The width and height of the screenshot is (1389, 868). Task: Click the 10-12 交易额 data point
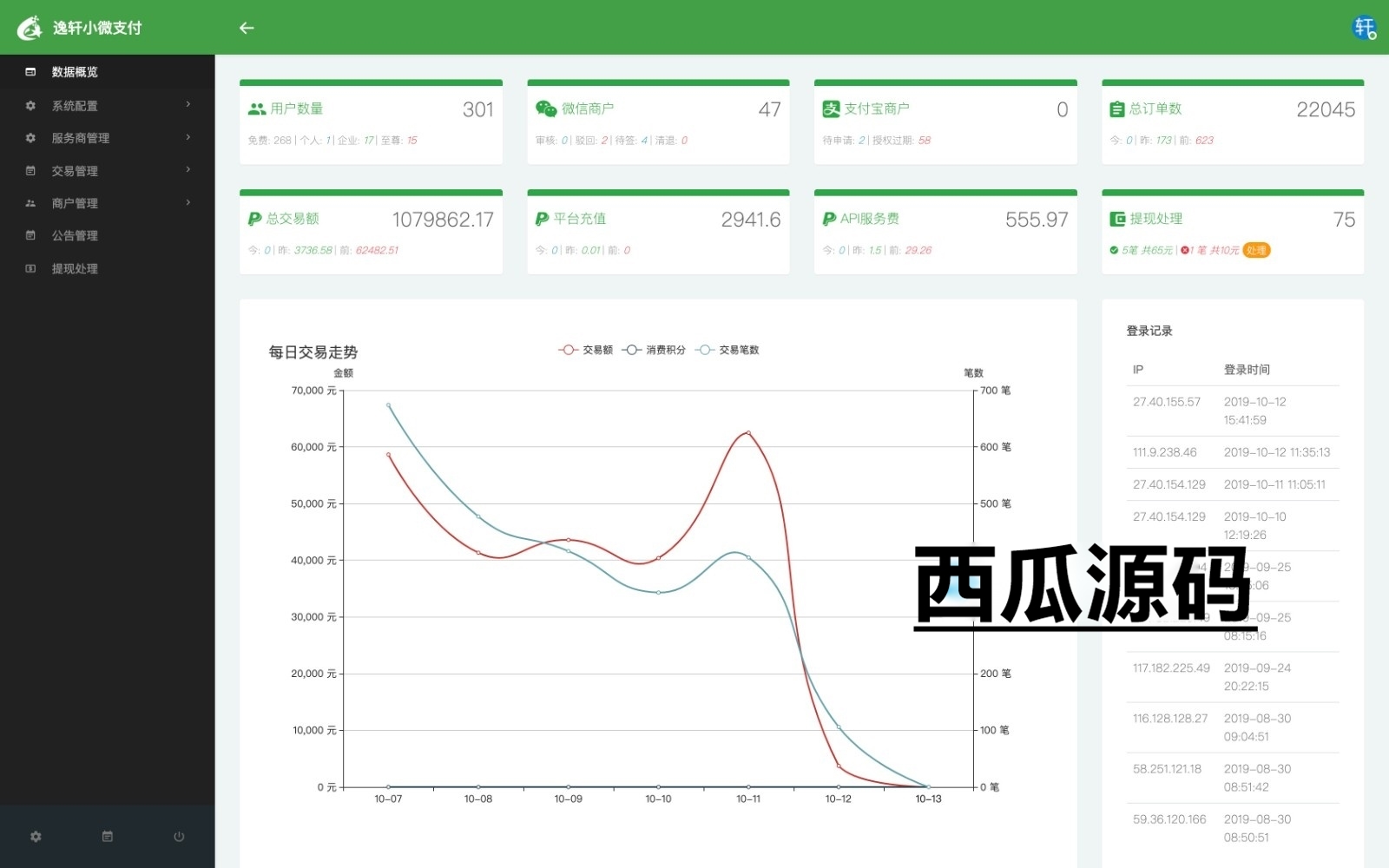coord(839,766)
